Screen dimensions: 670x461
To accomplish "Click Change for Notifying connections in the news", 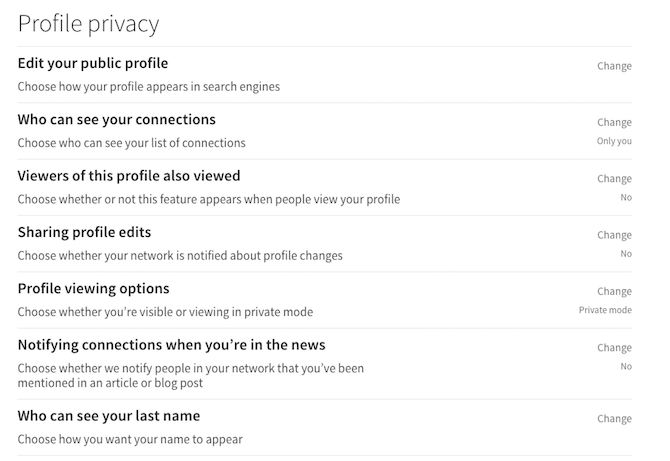I will (614, 348).
